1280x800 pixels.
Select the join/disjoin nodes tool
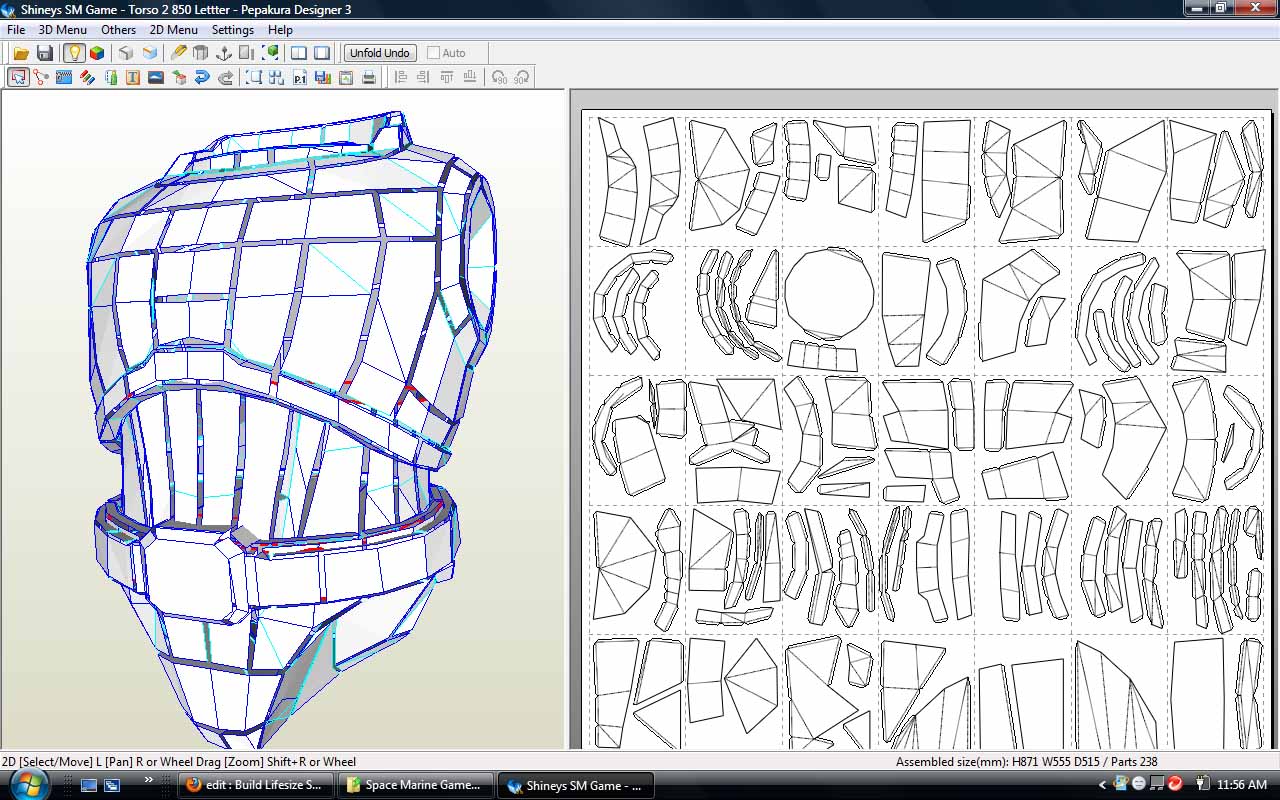pyautogui.click(x=41, y=77)
